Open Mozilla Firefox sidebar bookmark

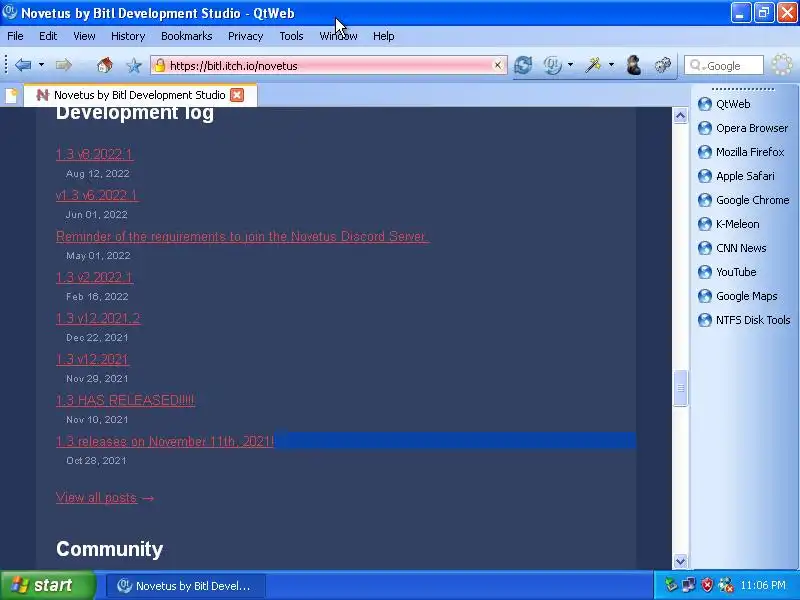click(741, 152)
